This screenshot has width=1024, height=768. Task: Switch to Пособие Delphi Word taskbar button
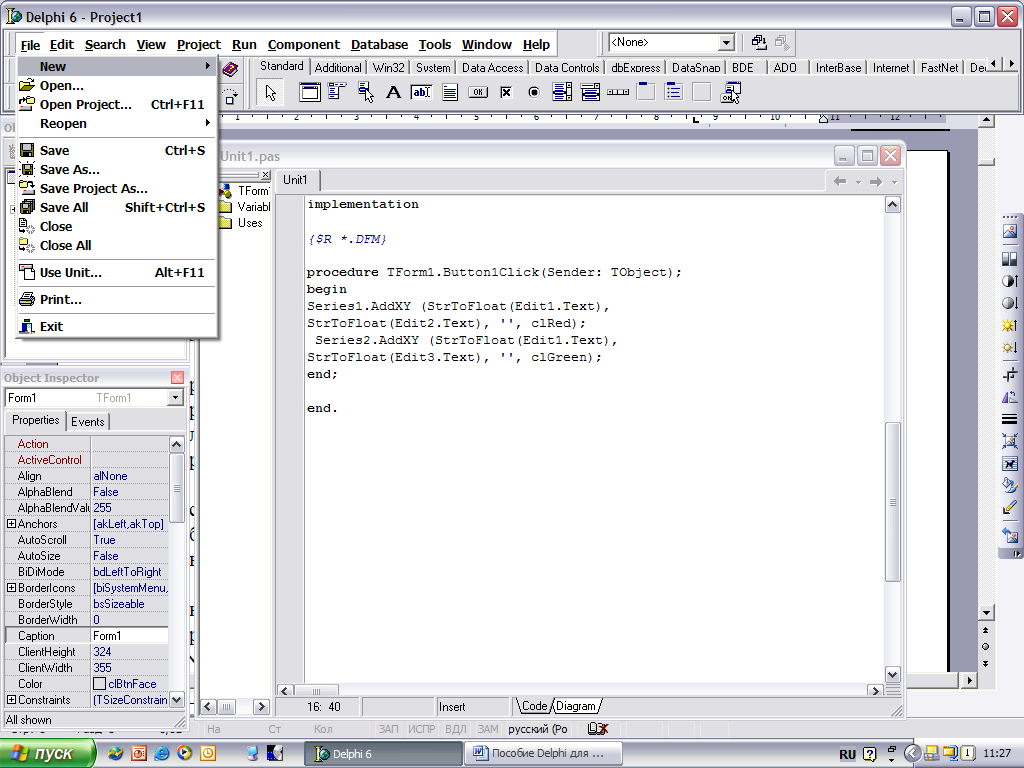tap(542, 754)
